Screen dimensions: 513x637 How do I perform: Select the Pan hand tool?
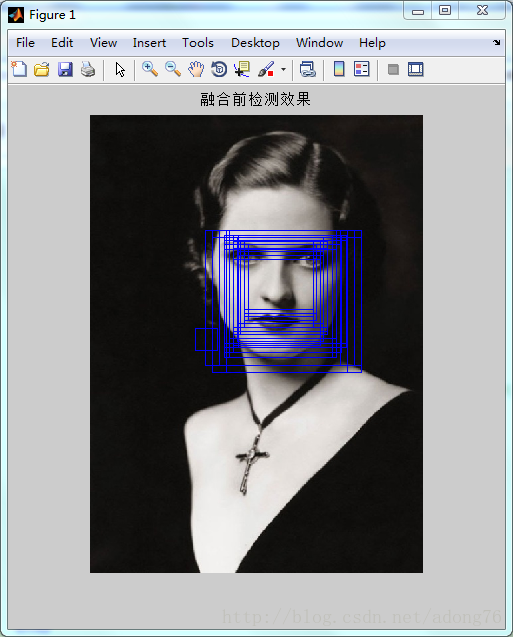[196, 69]
